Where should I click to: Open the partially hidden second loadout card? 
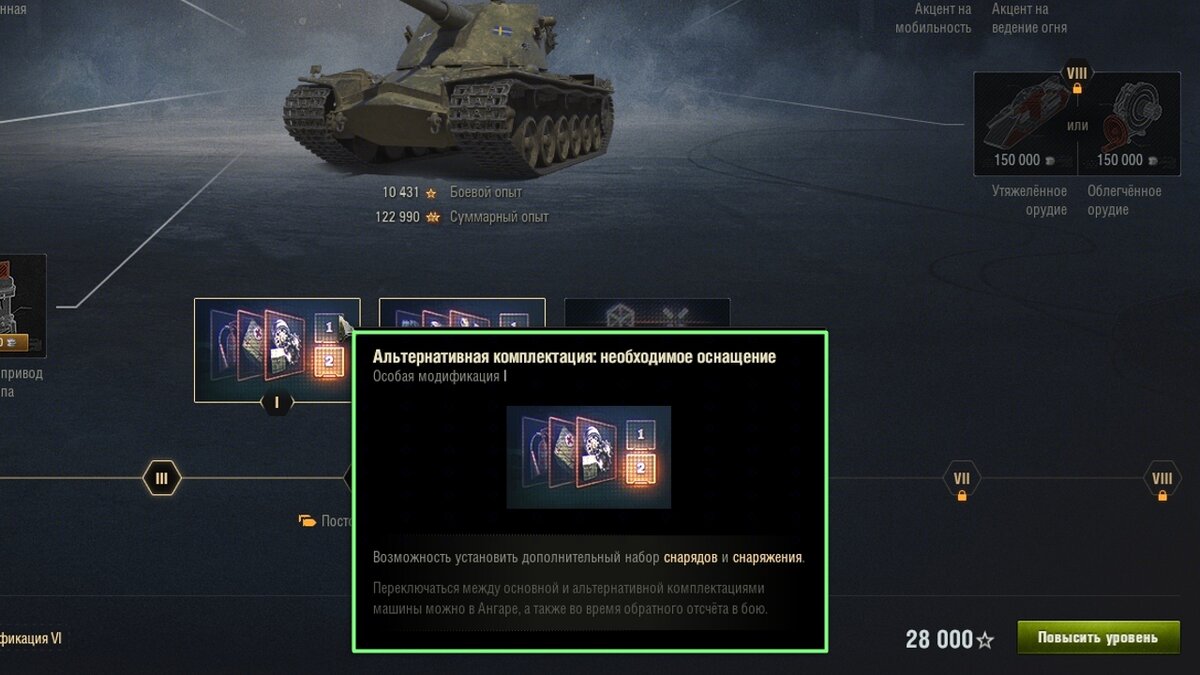462,315
